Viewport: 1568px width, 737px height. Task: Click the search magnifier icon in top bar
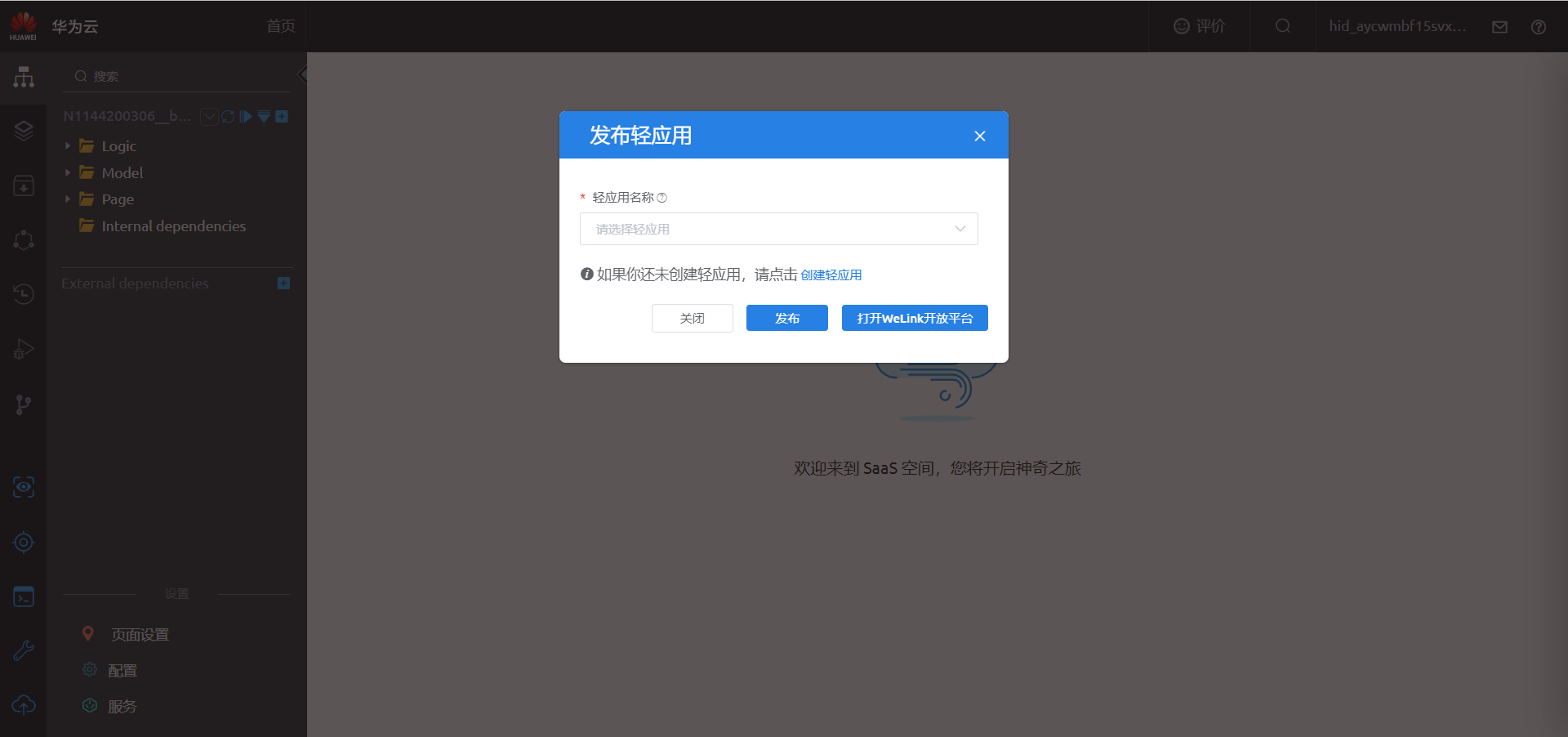click(1281, 25)
